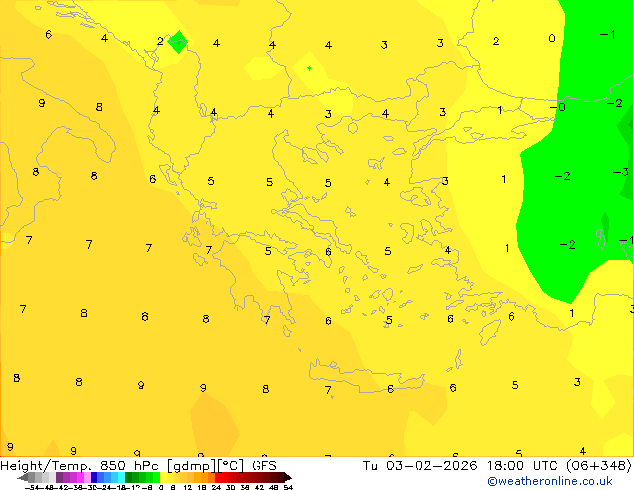Click the green diamond contour near top-left
The image size is (634, 490).
click(178, 42)
